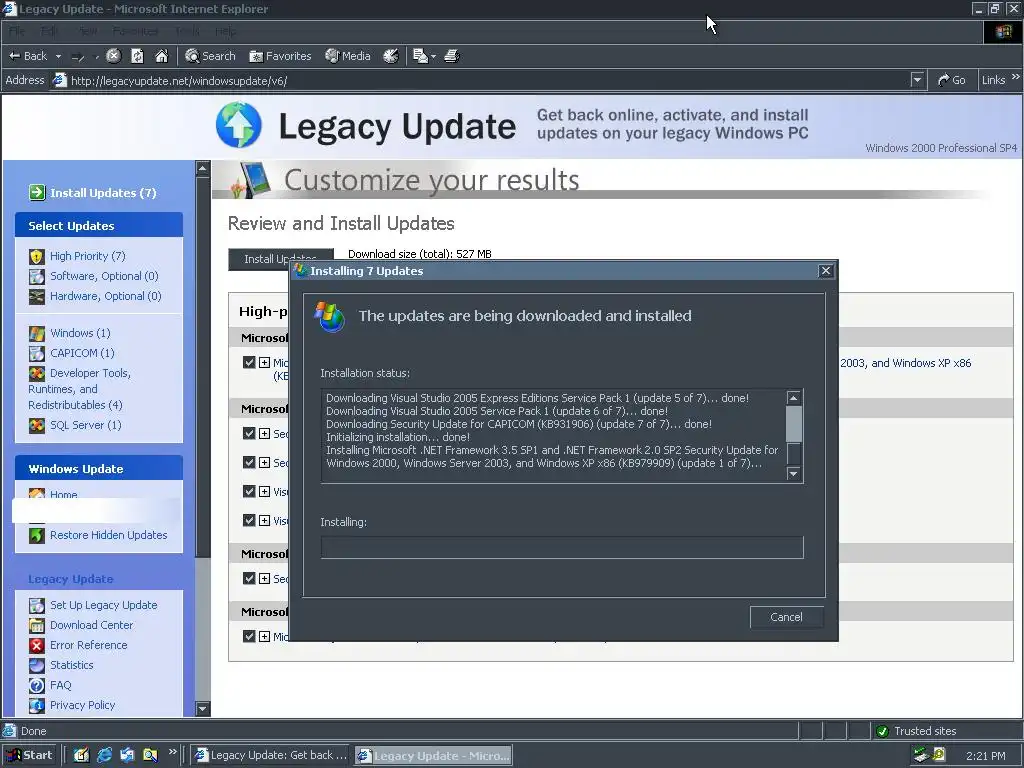Click the Trusted sites status indicator
Screen dimensions: 1024x768
click(916, 731)
